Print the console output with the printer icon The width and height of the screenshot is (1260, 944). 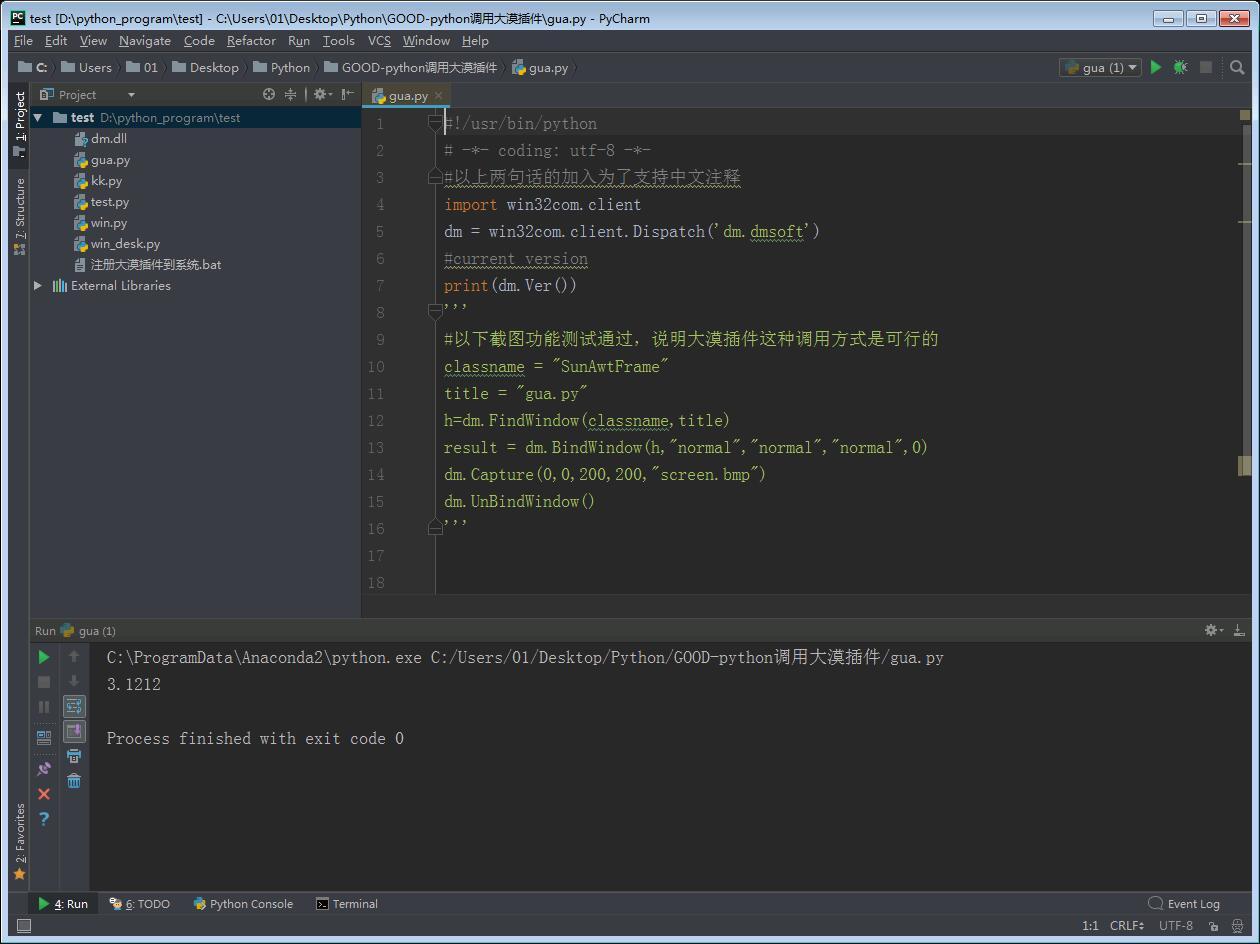(74, 756)
